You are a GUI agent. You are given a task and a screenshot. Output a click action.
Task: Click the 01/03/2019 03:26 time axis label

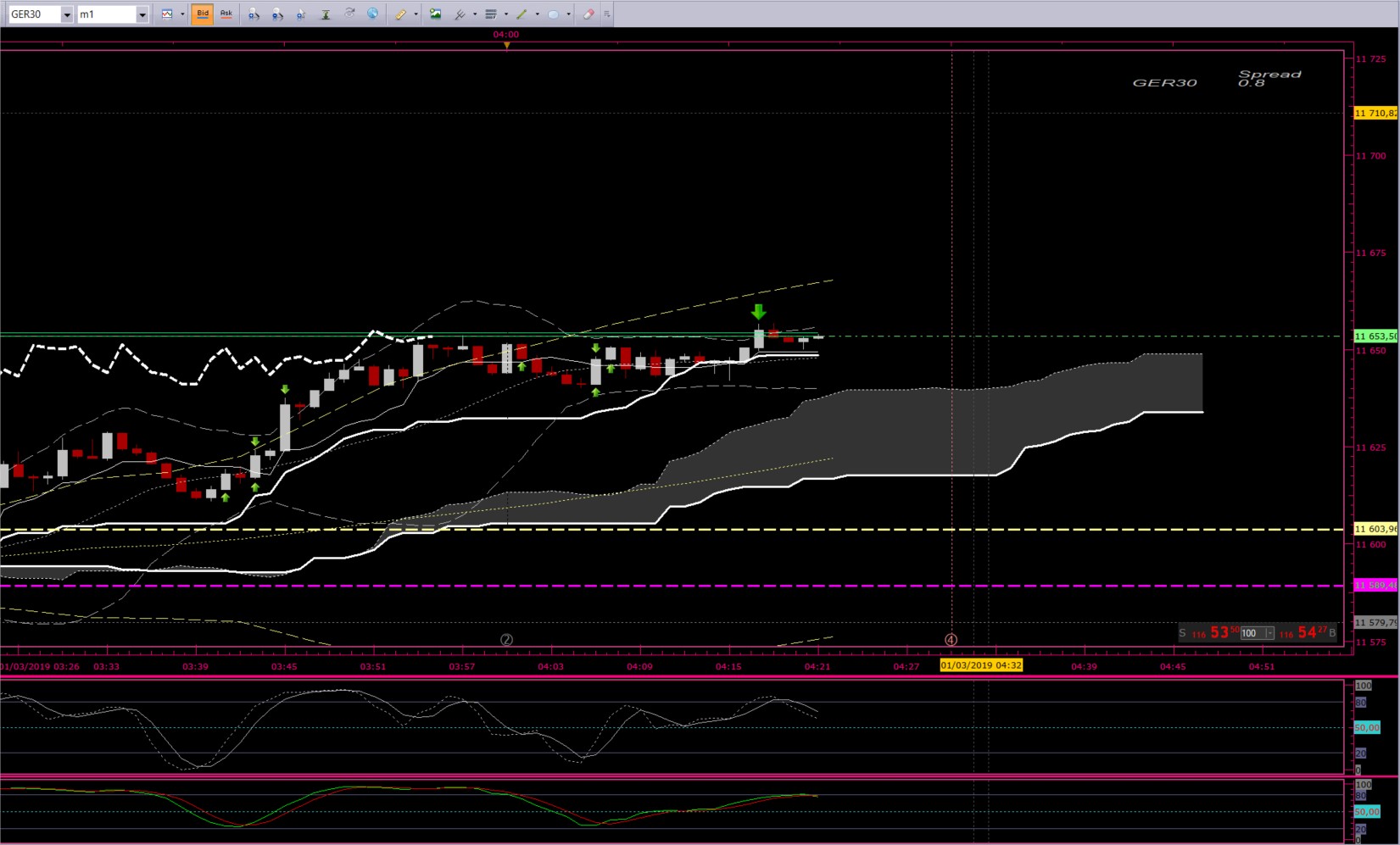[40, 666]
